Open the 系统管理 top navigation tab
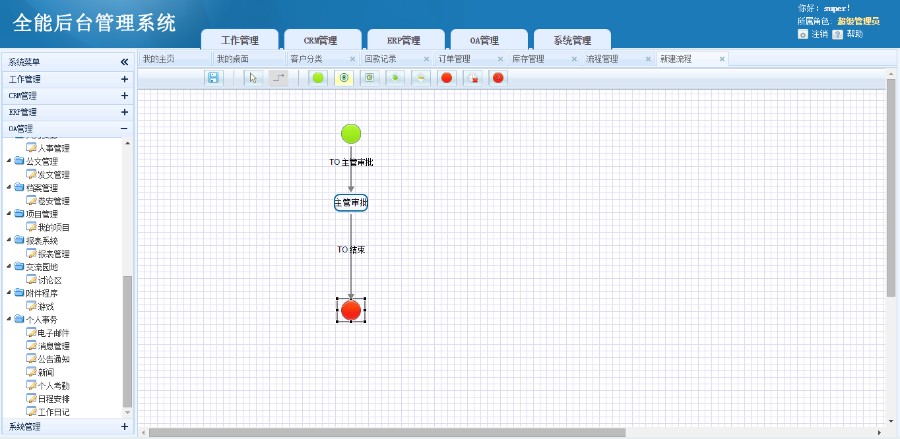The width and height of the screenshot is (900, 439). 572,40
